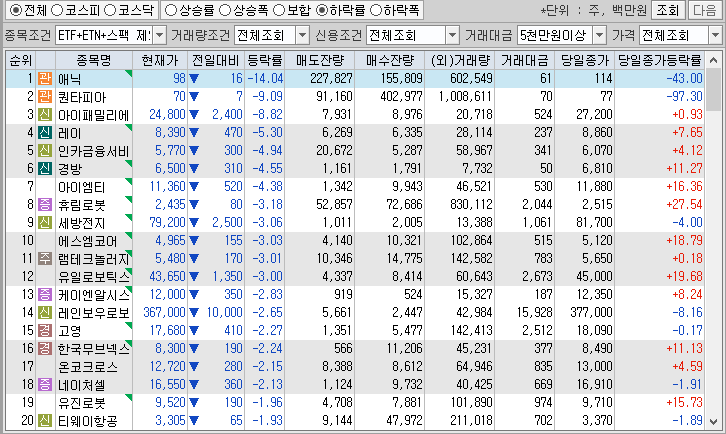Sort by 종목명 column header
The height and width of the screenshot is (434, 726).
[94, 60]
